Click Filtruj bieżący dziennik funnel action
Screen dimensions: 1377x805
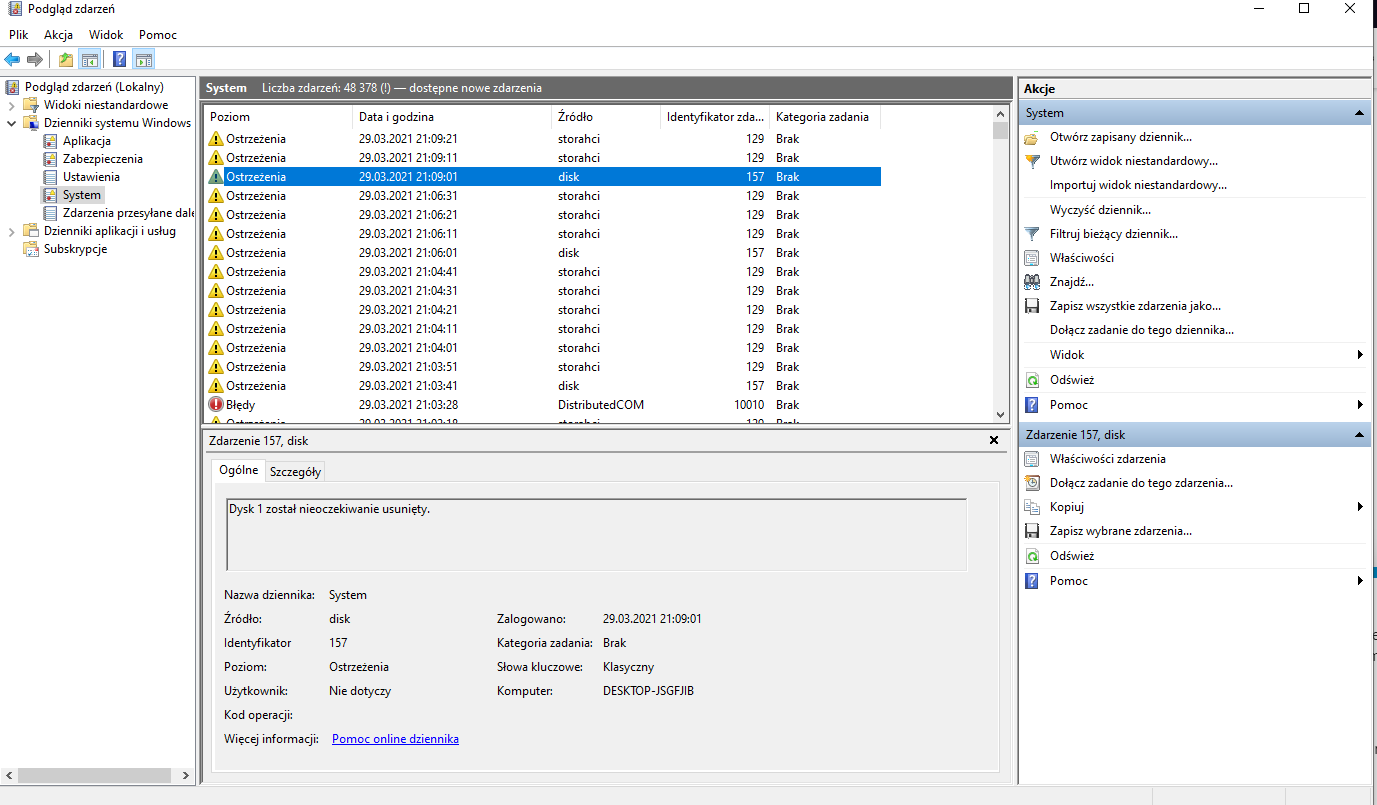click(x=1113, y=234)
